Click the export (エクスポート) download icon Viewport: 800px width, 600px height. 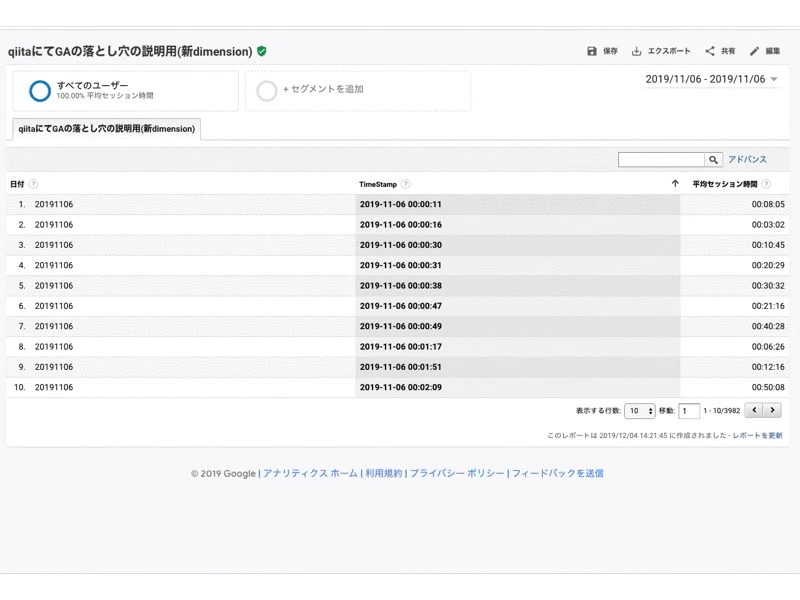click(x=636, y=51)
